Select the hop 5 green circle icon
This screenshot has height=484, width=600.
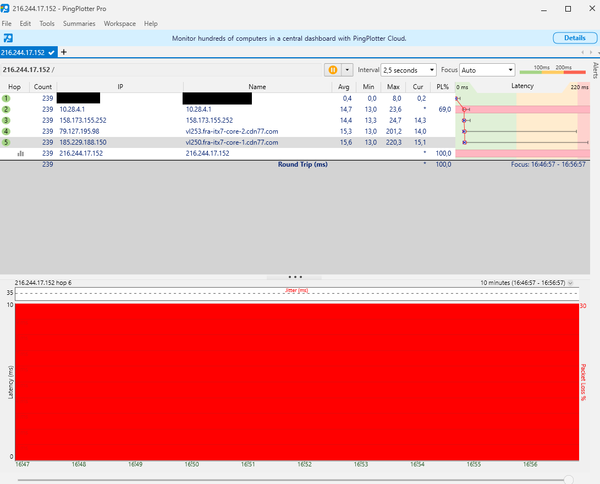[x=6, y=142]
